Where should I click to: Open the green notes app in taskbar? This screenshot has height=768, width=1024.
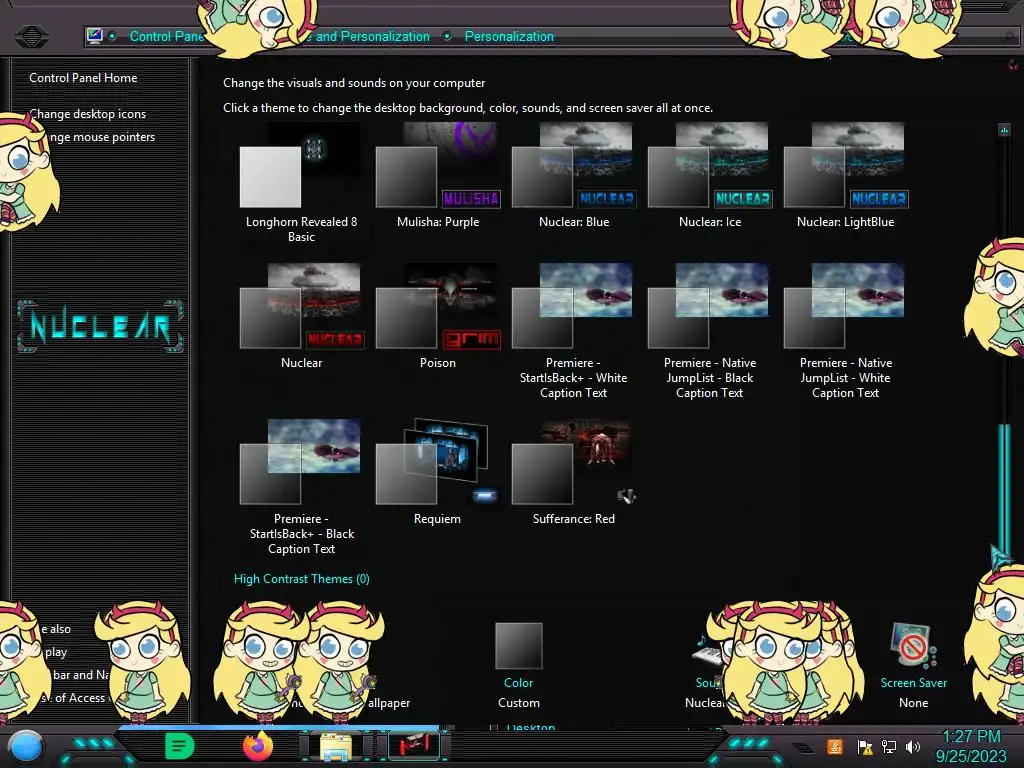click(180, 746)
